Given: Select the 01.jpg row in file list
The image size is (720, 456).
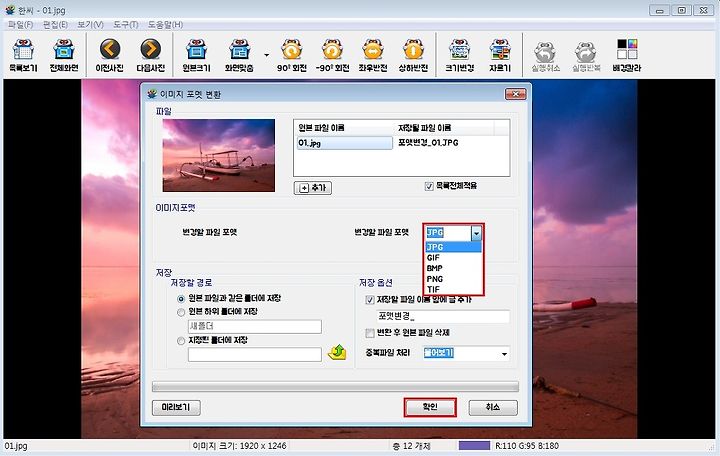Looking at the screenshot, I should [x=344, y=143].
